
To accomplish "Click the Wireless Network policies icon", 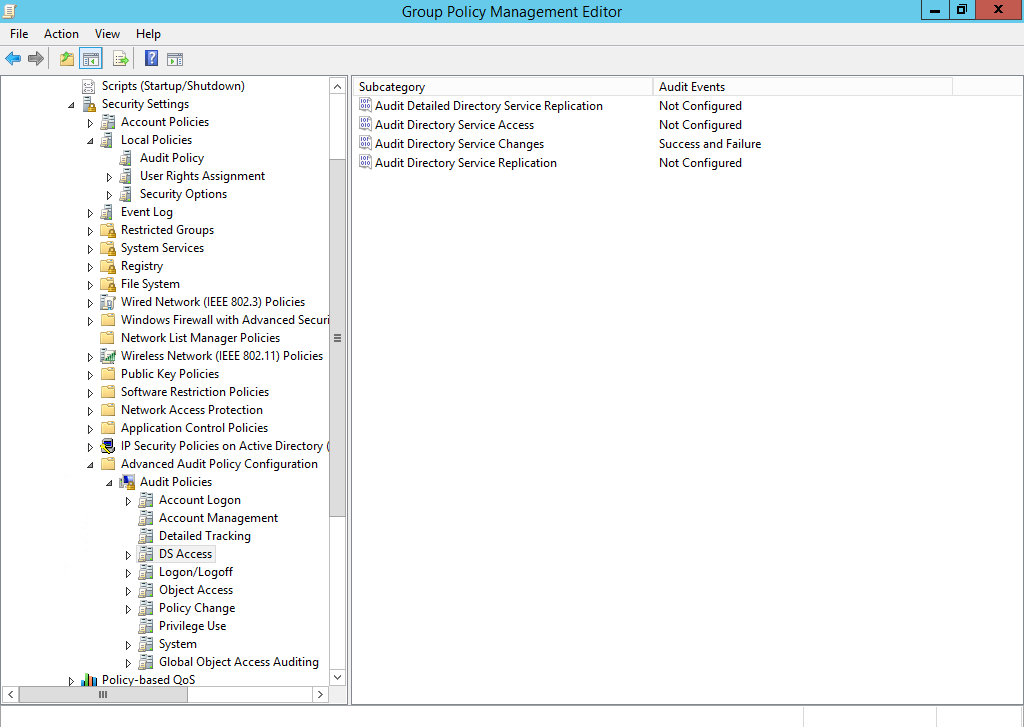I will tap(108, 356).
